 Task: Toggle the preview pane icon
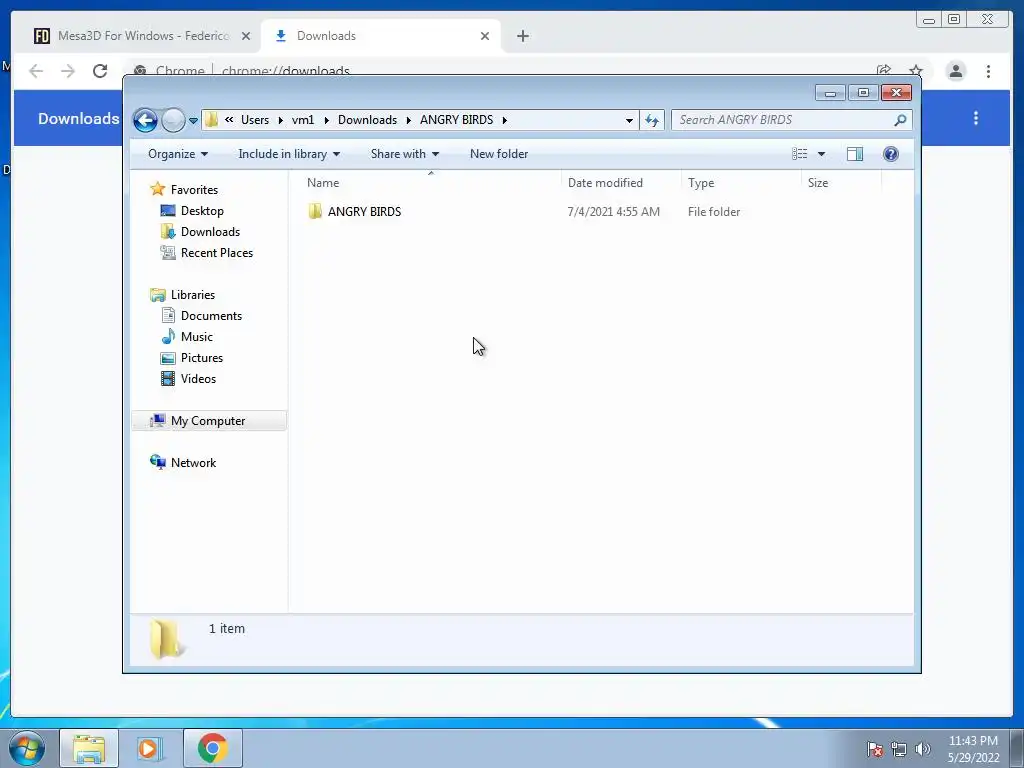point(855,154)
